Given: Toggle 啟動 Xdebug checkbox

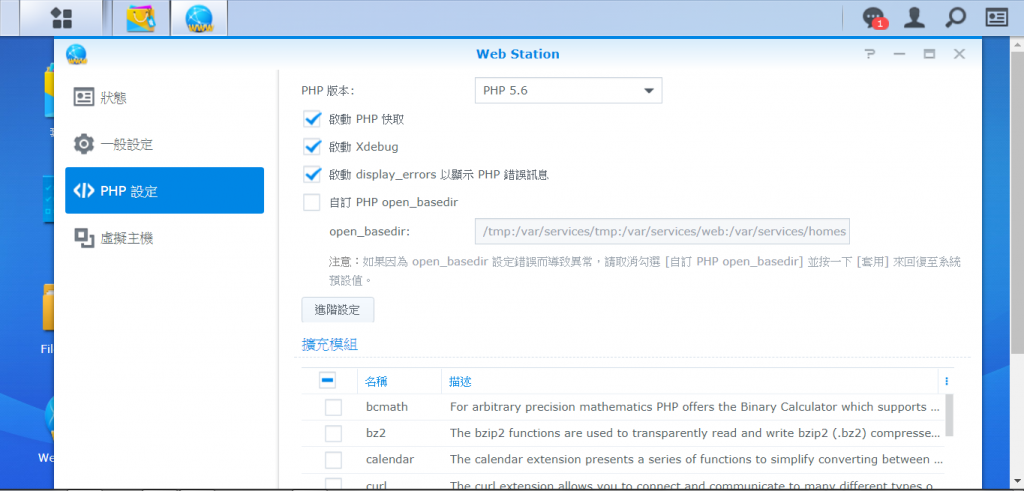Looking at the screenshot, I should pyautogui.click(x=312, y=146).
